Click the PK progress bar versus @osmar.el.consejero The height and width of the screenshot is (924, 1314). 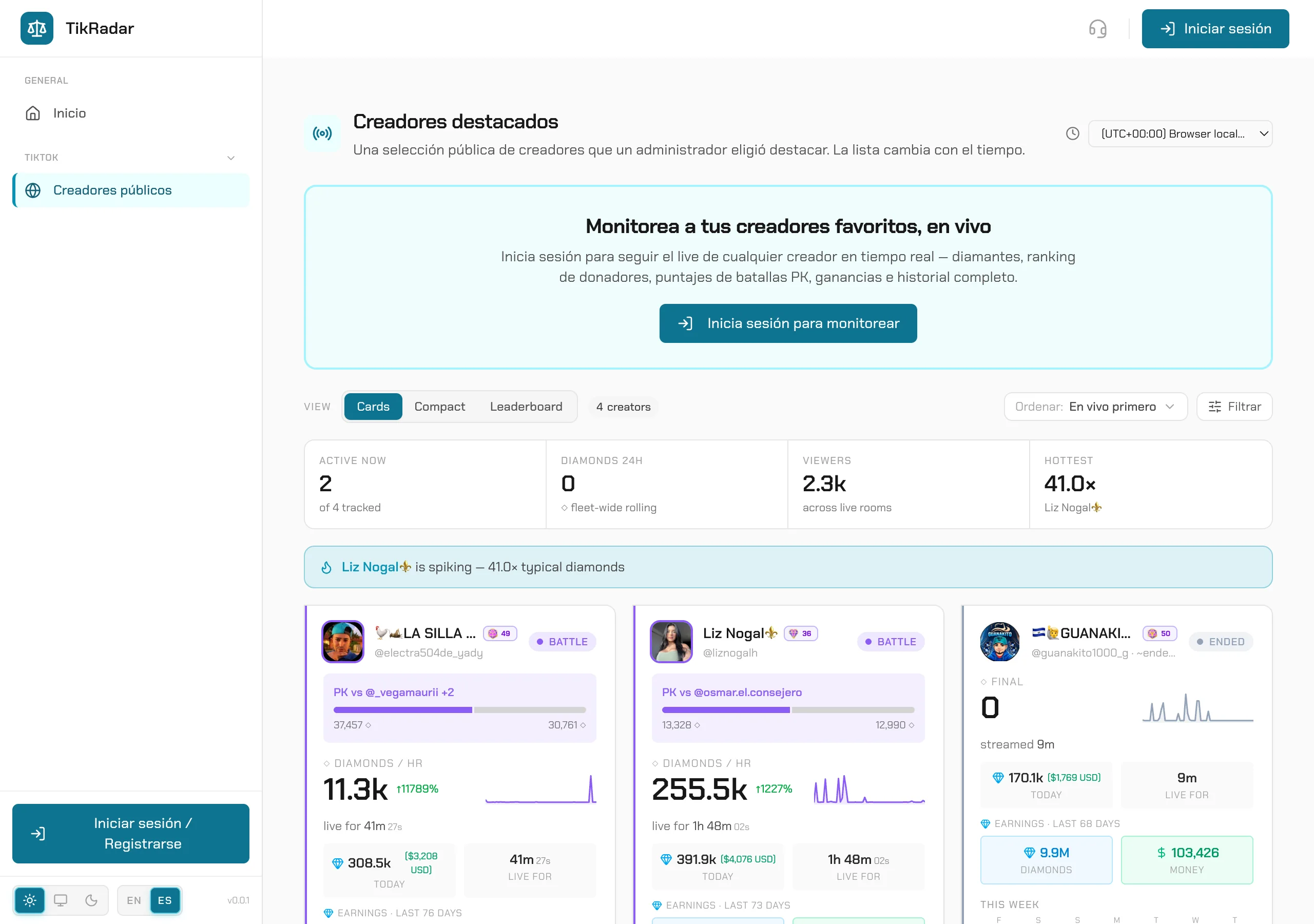coord(788,710)
